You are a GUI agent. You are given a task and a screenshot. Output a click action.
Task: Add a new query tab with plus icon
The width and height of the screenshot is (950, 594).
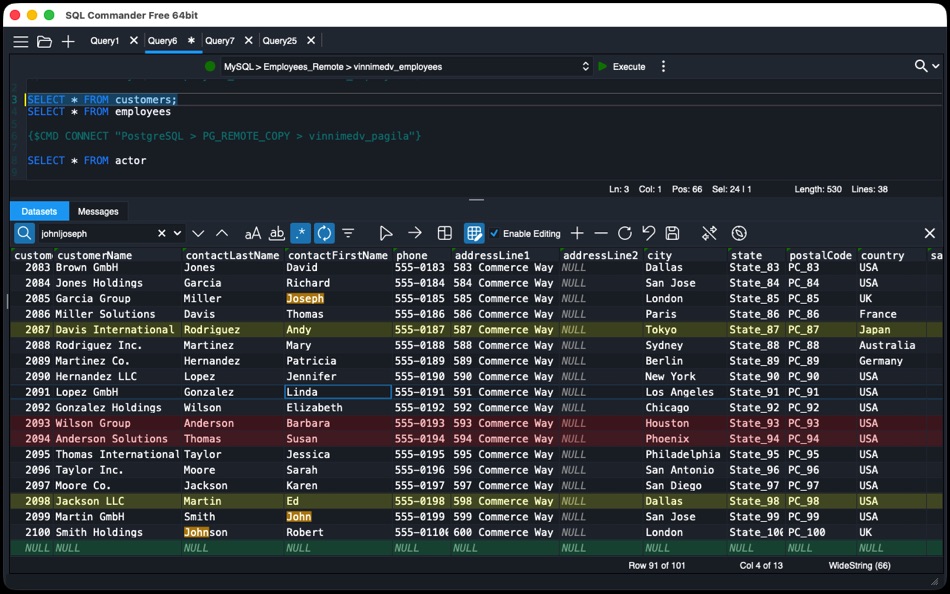[x=68, y=41]
